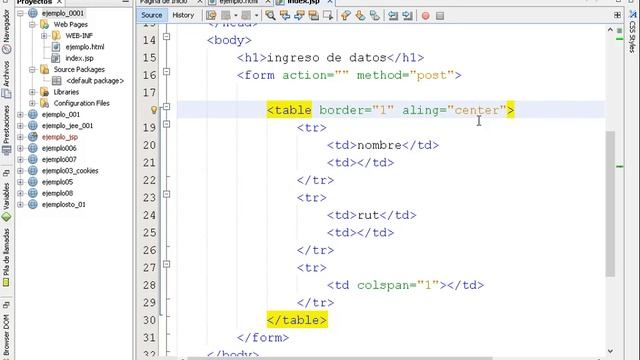Click the Configuration Files folder icon
The image size is (640, 360).
click(x=44, y=103)
